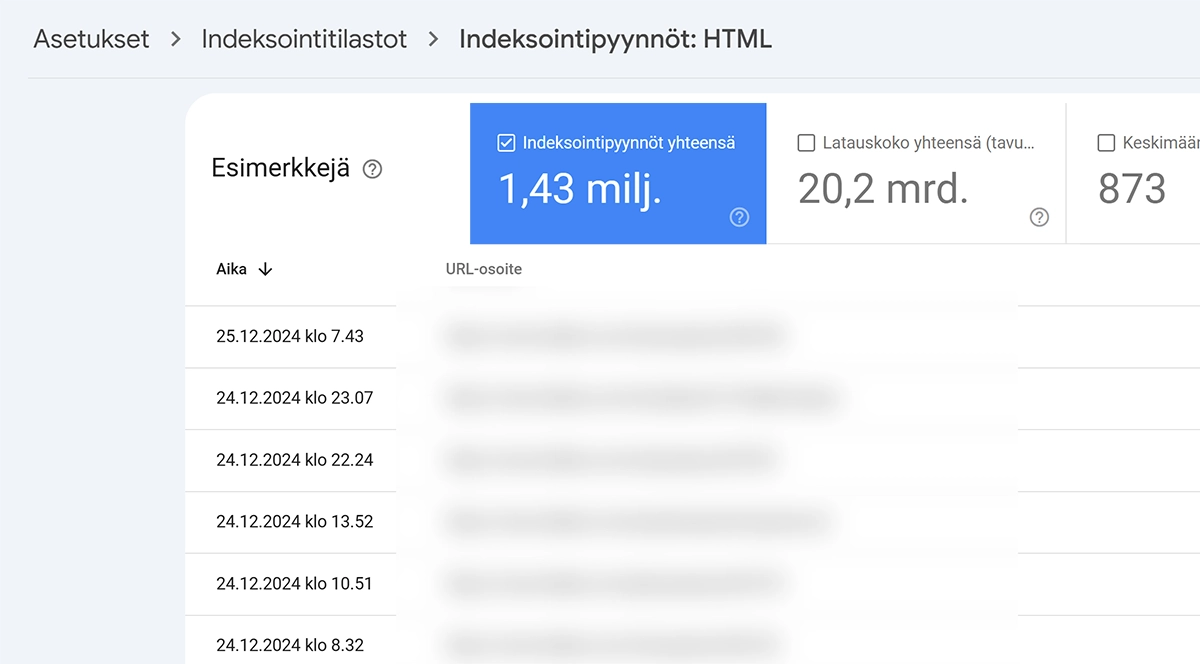The width and height of the screenshot is (1200, 664).
Task: Enable the Latauskoko yhteensä checkbox
Action: point(805,143)
